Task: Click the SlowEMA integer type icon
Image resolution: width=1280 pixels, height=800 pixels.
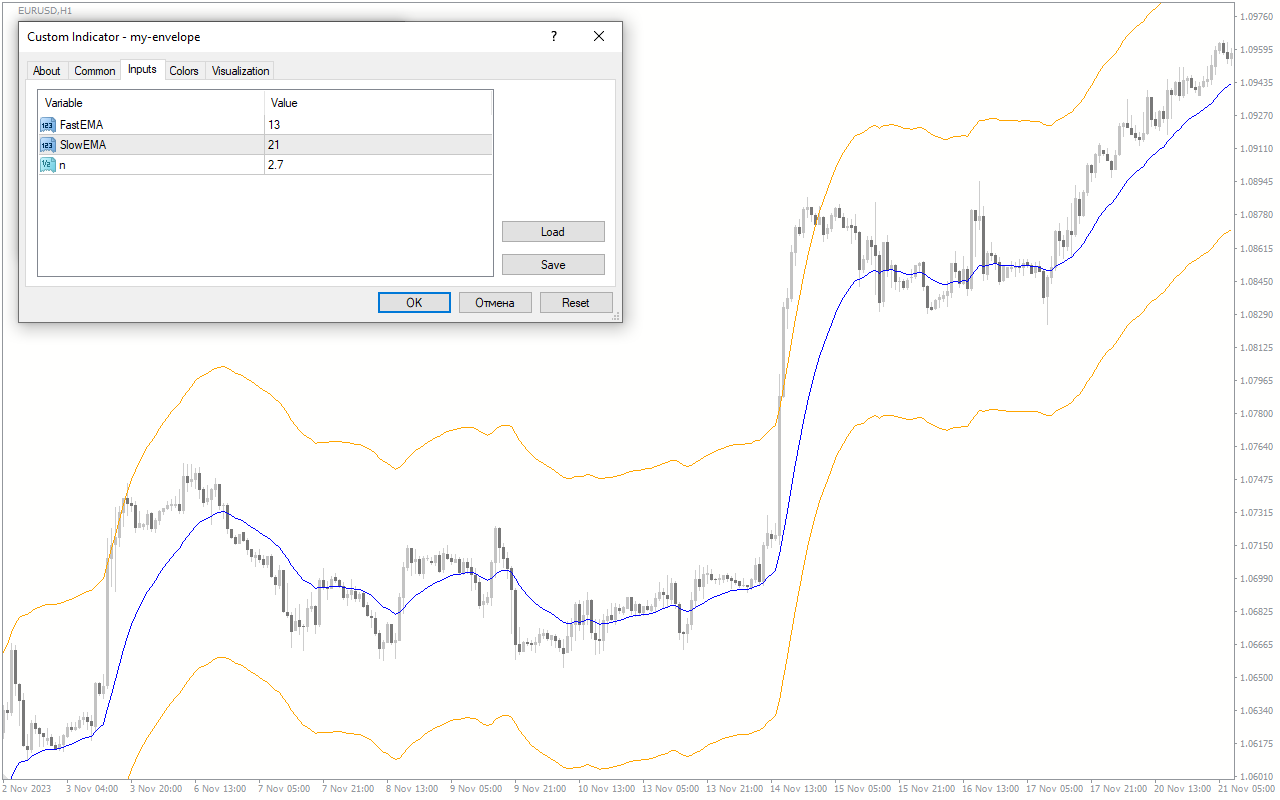Action: 47,145
